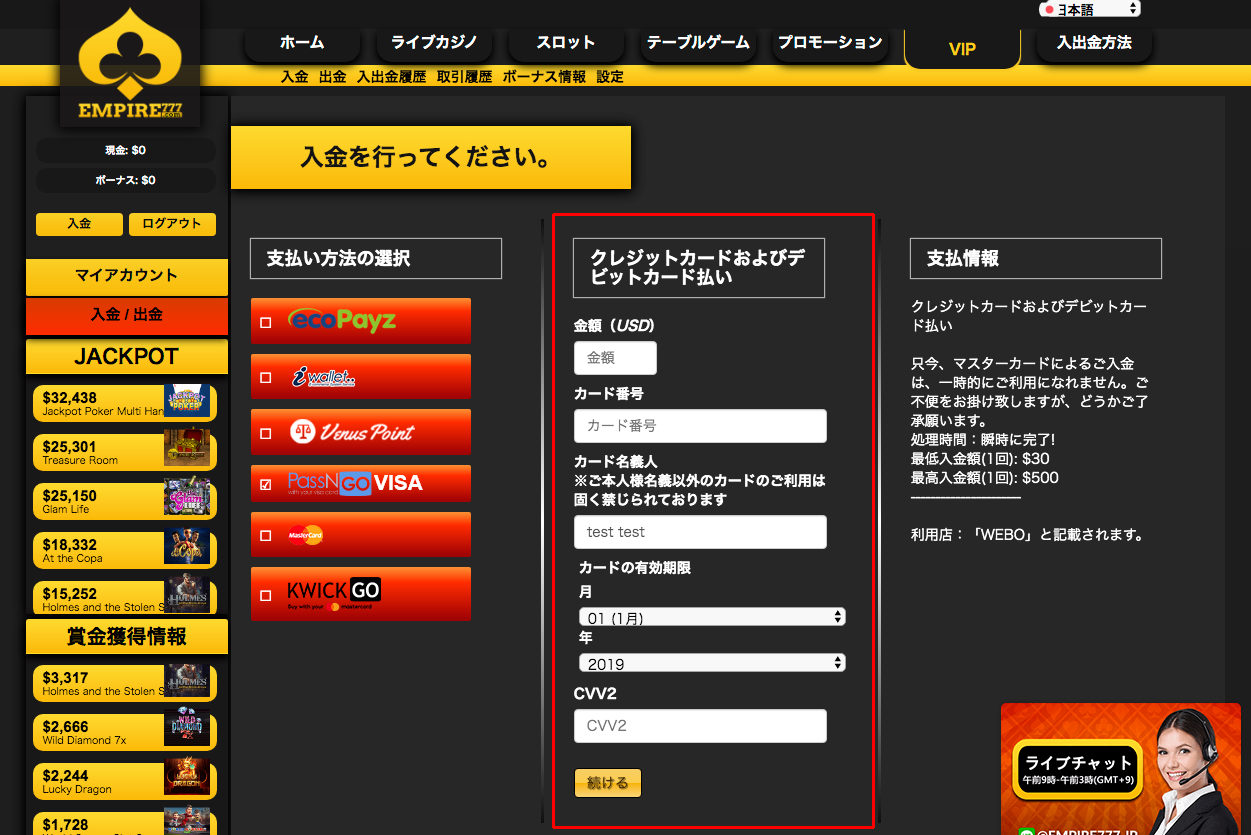Focus the カード番号 input field
1251x835 pixels.
[700, 426]
